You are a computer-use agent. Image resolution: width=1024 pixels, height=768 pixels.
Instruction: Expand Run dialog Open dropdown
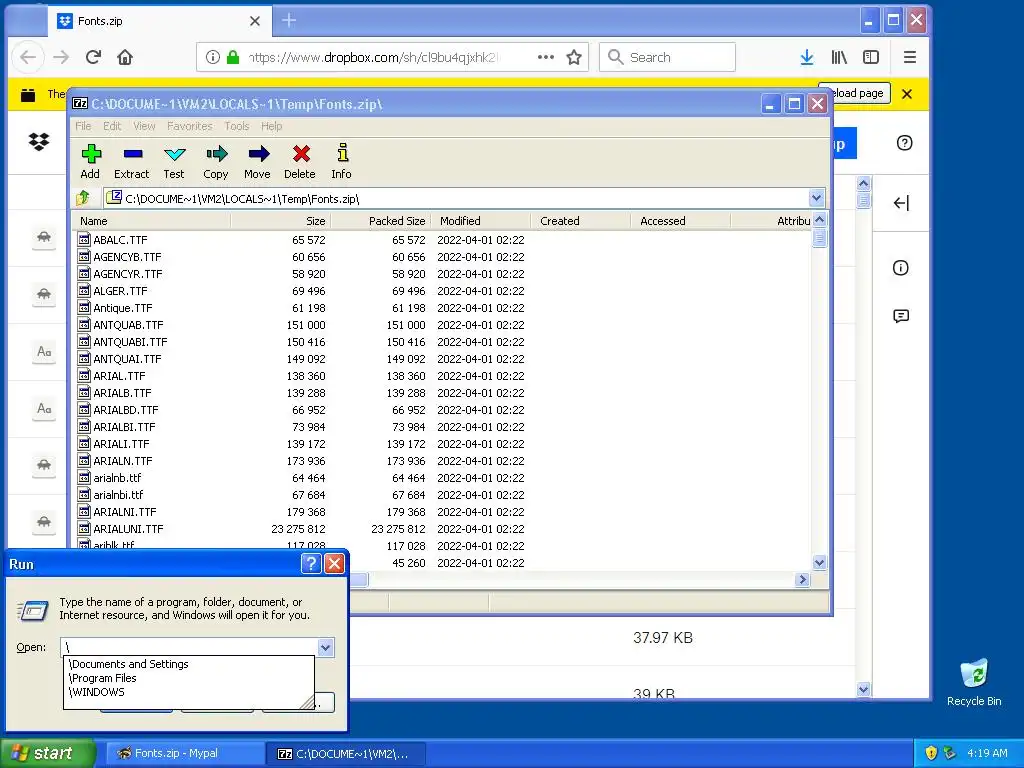(x=326, y=647)
